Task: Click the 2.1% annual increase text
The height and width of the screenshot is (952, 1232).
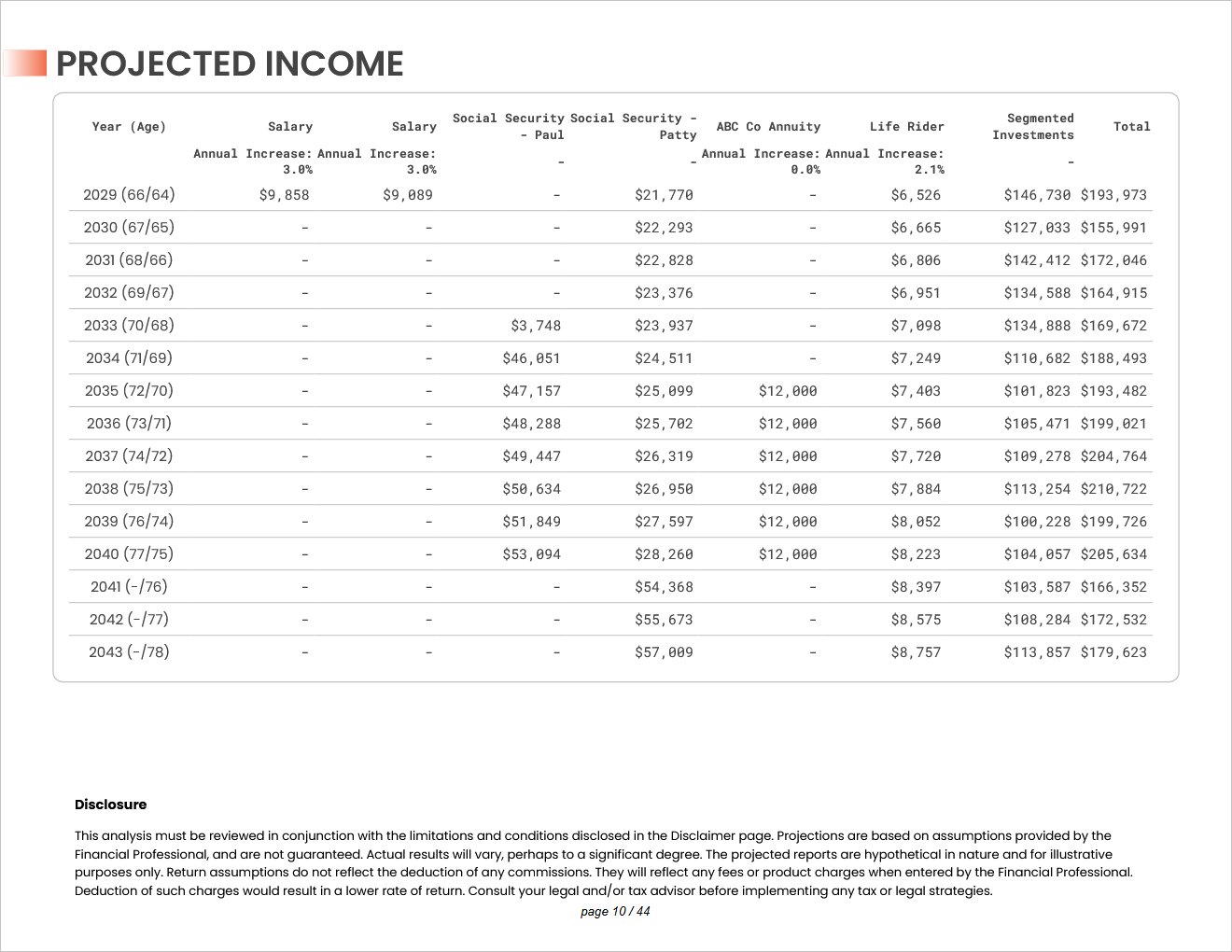Action: 929,170
